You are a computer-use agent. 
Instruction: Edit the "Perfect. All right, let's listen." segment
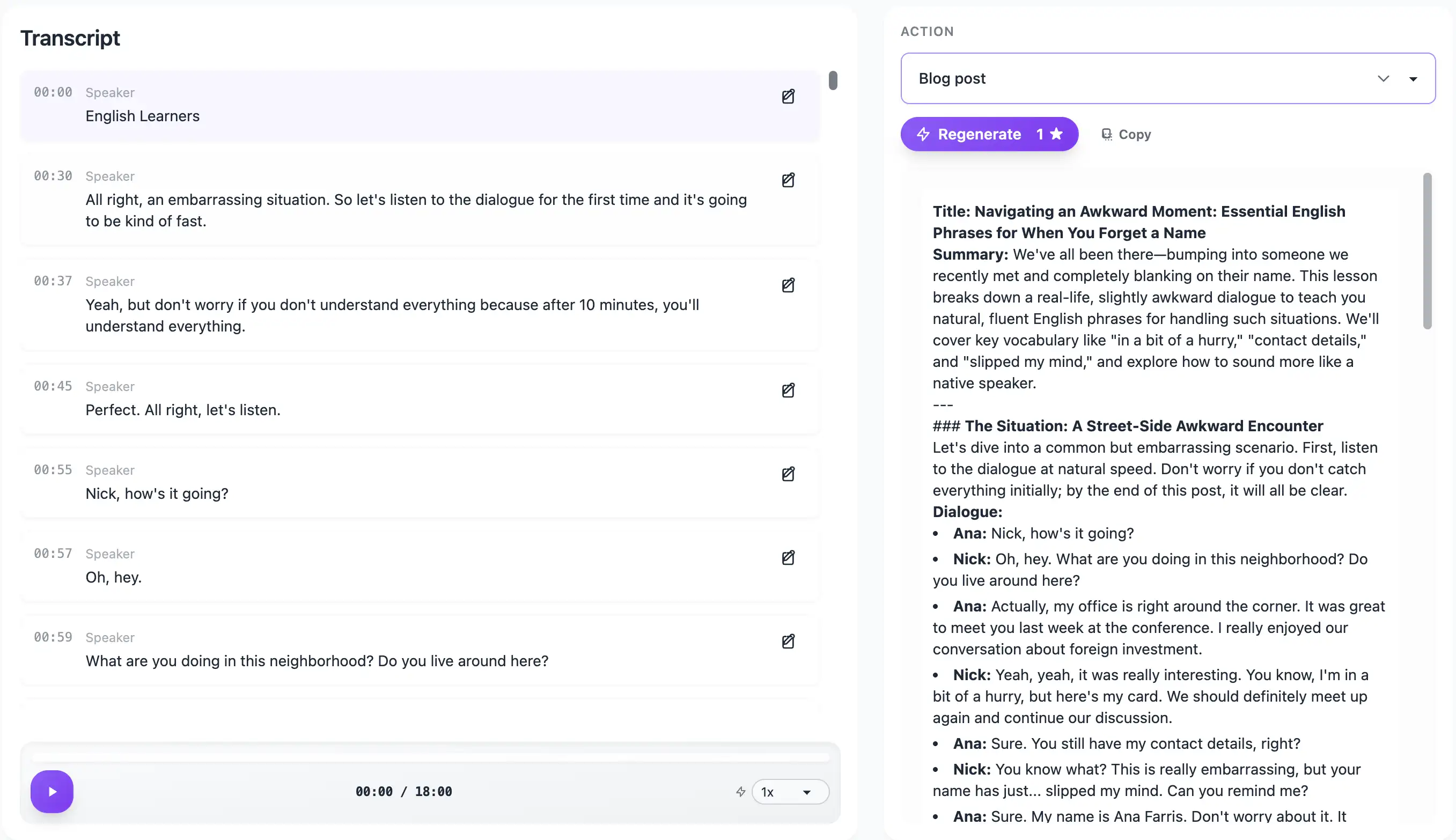pyautogui.click(x=788, y=390)
